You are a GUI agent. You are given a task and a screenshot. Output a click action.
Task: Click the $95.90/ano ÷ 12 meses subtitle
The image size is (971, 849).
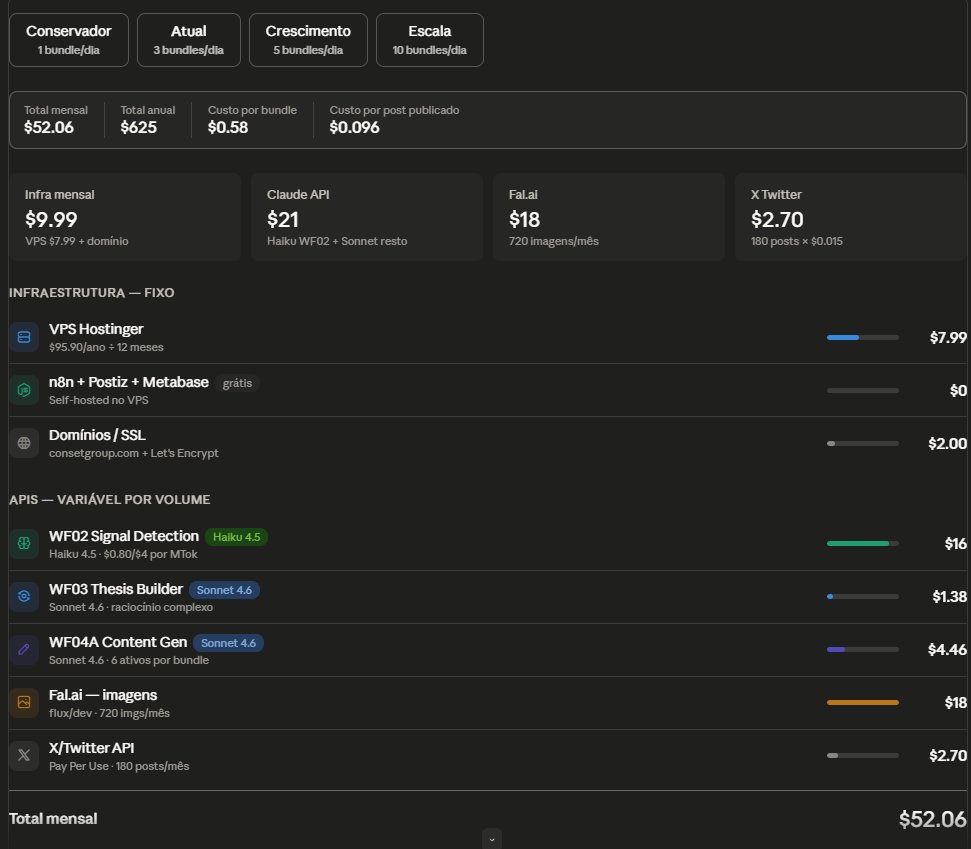[x=106, y=347]
